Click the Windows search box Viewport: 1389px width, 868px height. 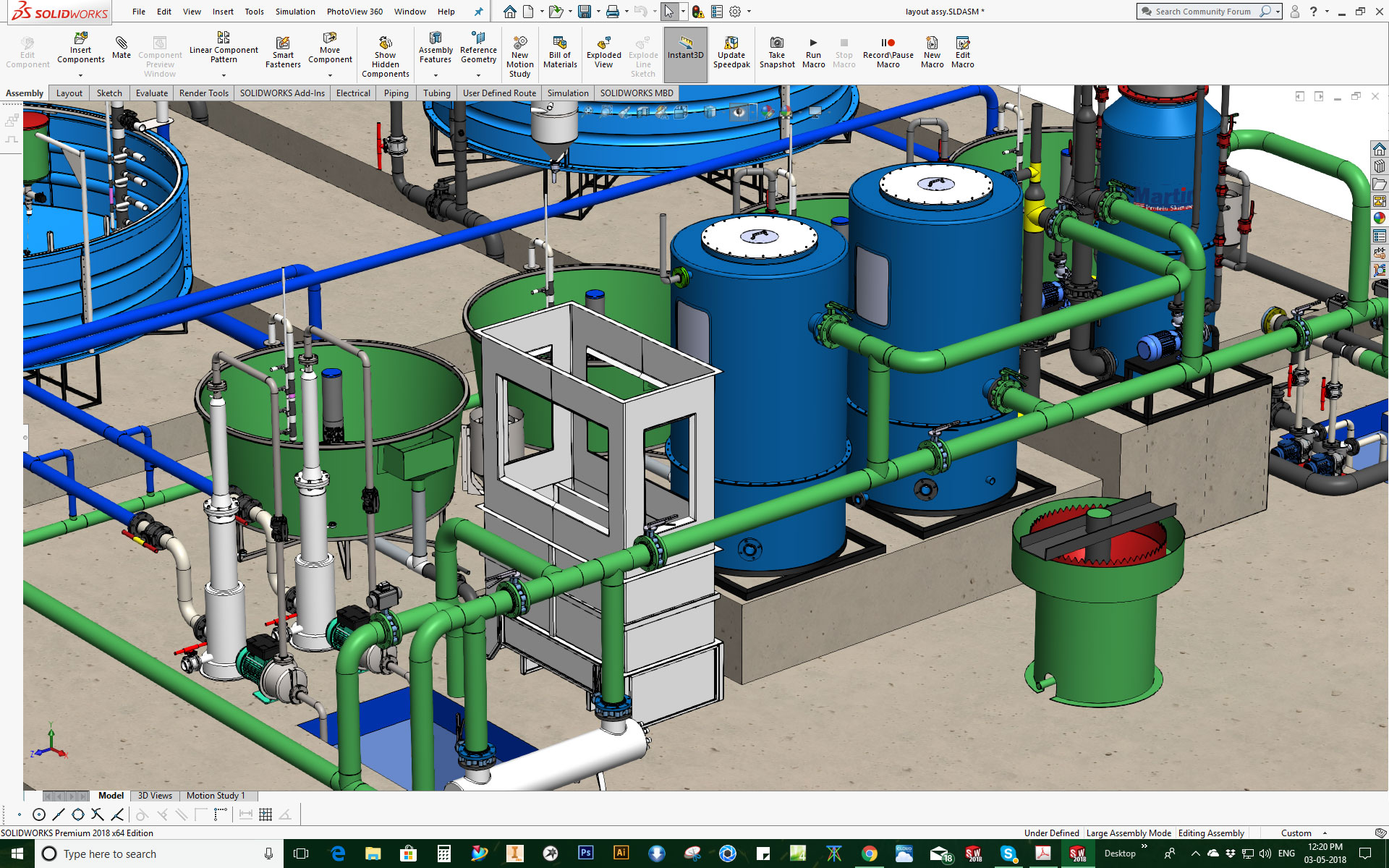pos(159,854)
